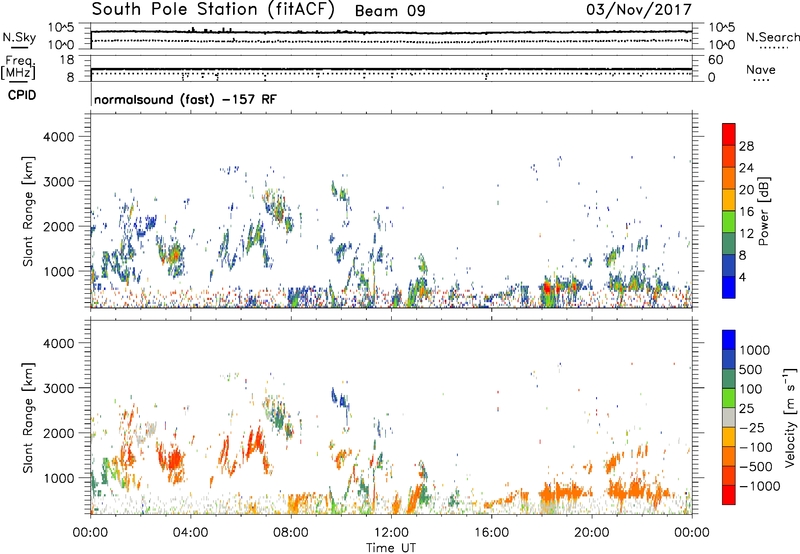Click the 'Beam 09' label
Image resolution: width=800 pixels, height=554 pixels.
pyautogui.click(x=390, y=11)
